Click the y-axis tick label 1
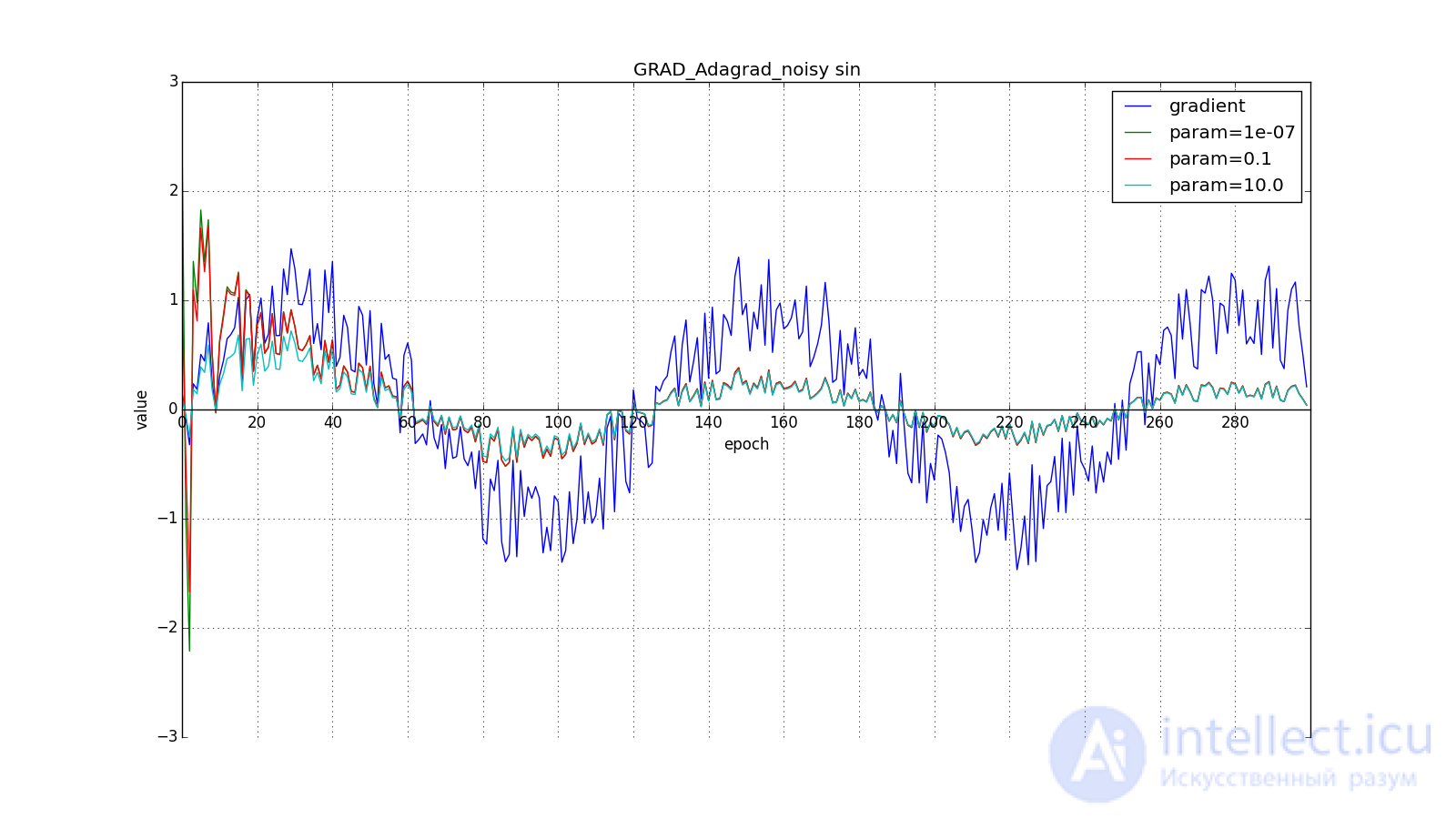Viewport: 1456px width, 819px height. coord(173,300)
